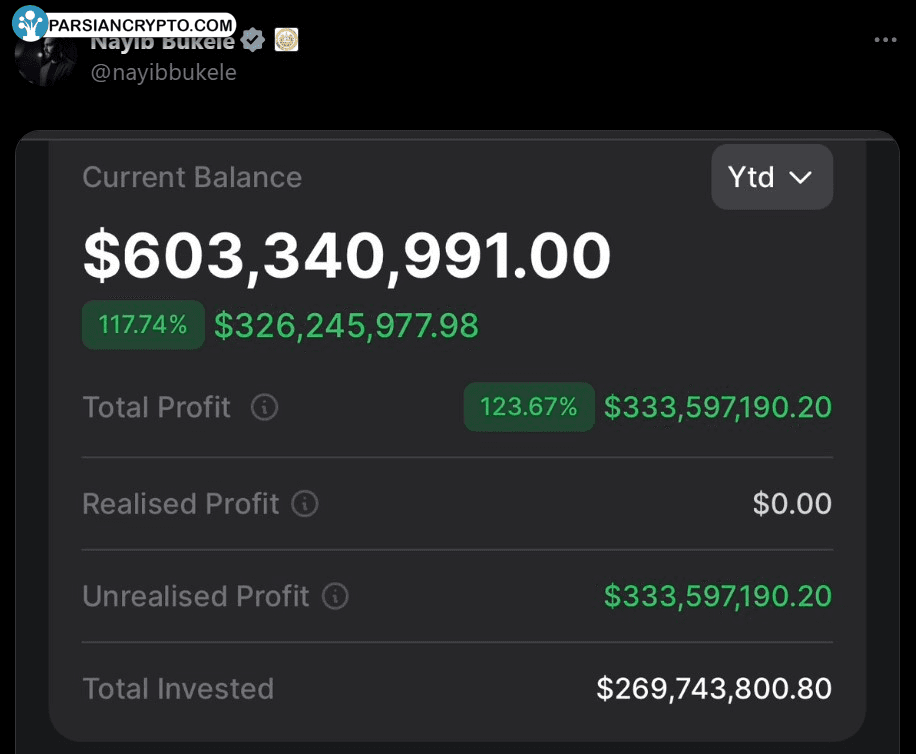Click the PARSIANCRYPTO.COM watermark text

pyautogui.click(x=140, y=25)
